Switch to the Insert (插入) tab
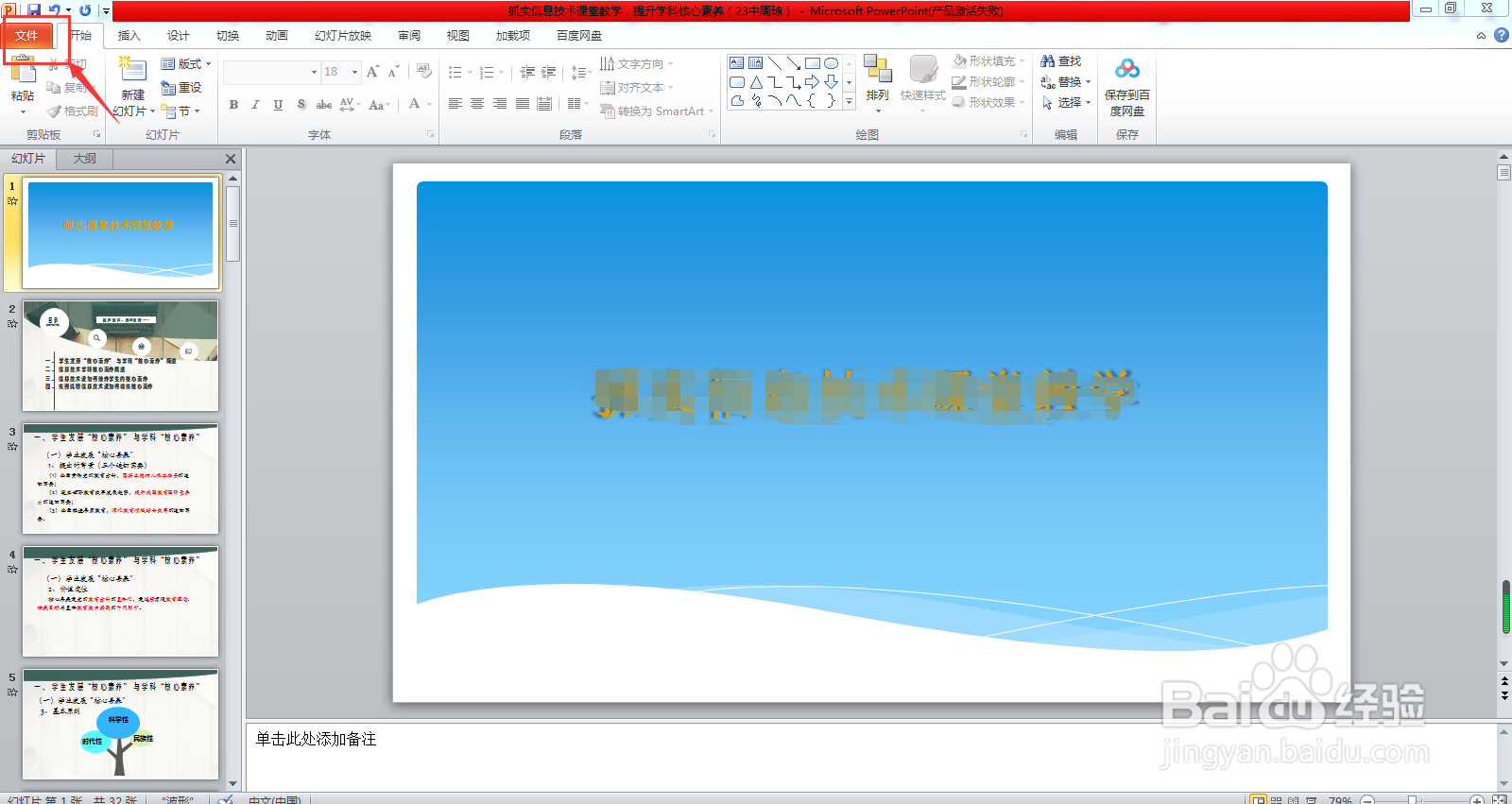 [129, 36]
